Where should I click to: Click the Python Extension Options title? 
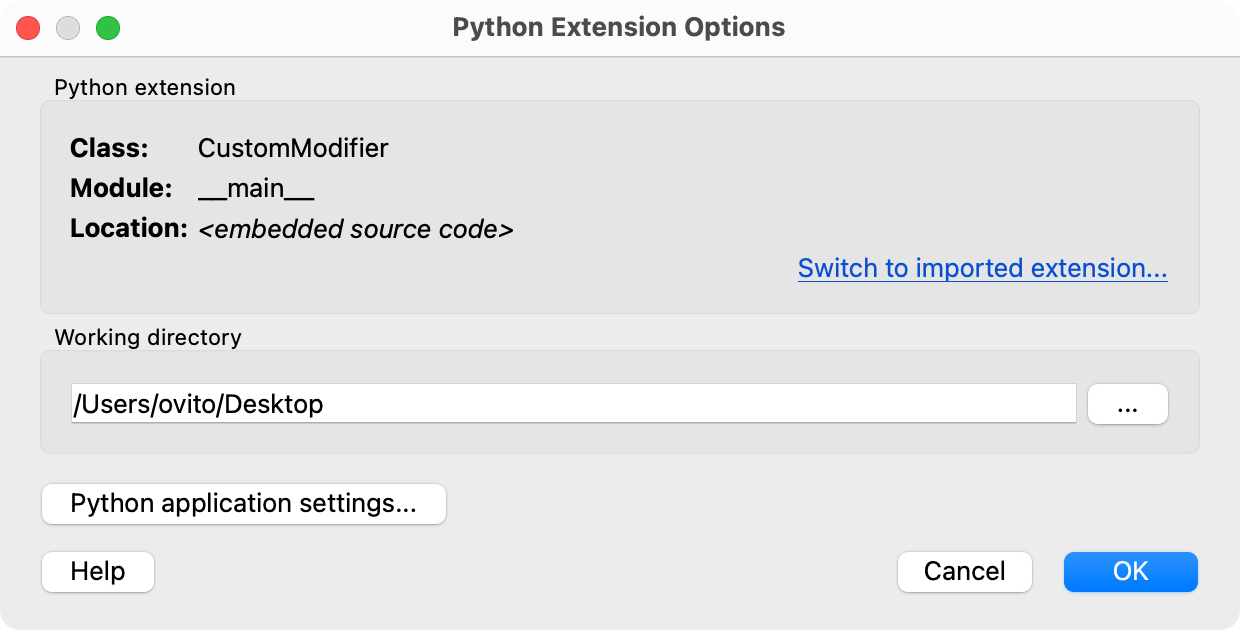coord(619,27)
